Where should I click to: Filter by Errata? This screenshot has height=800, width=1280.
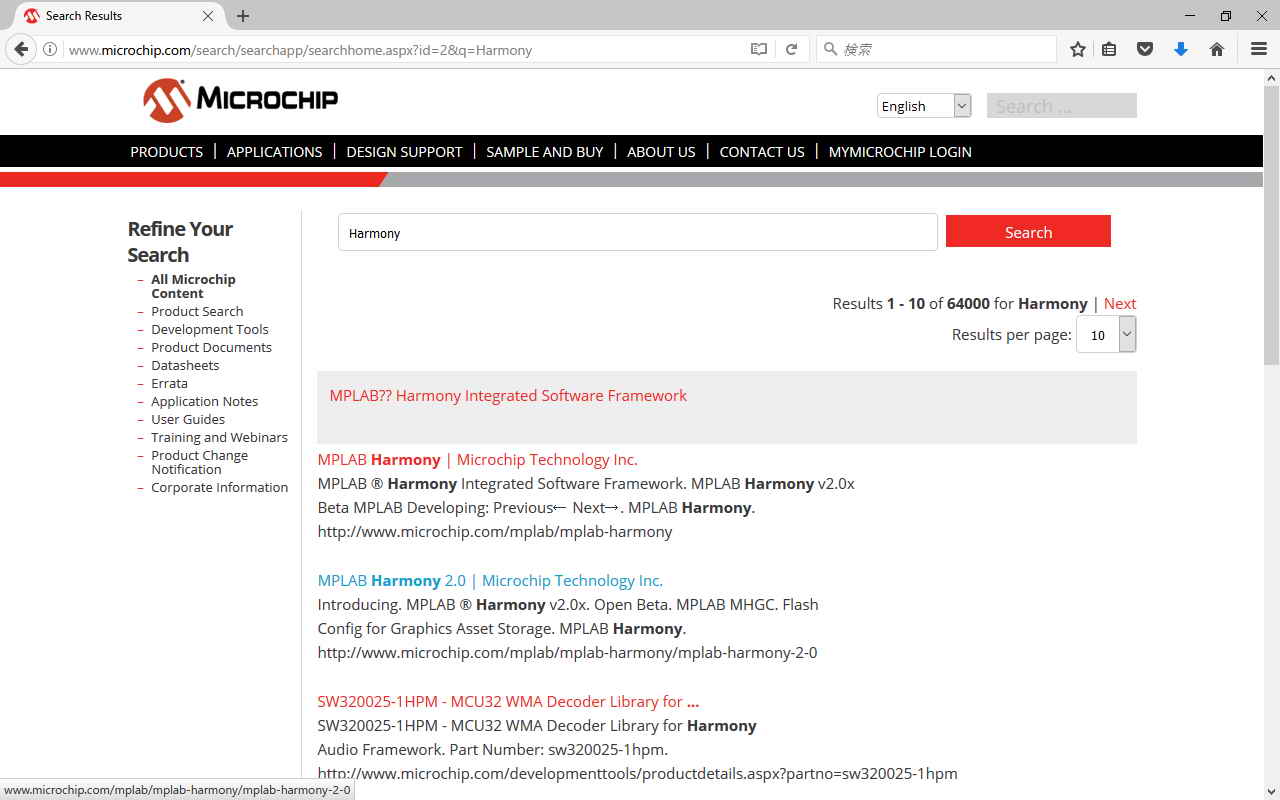tap(169, 383)
